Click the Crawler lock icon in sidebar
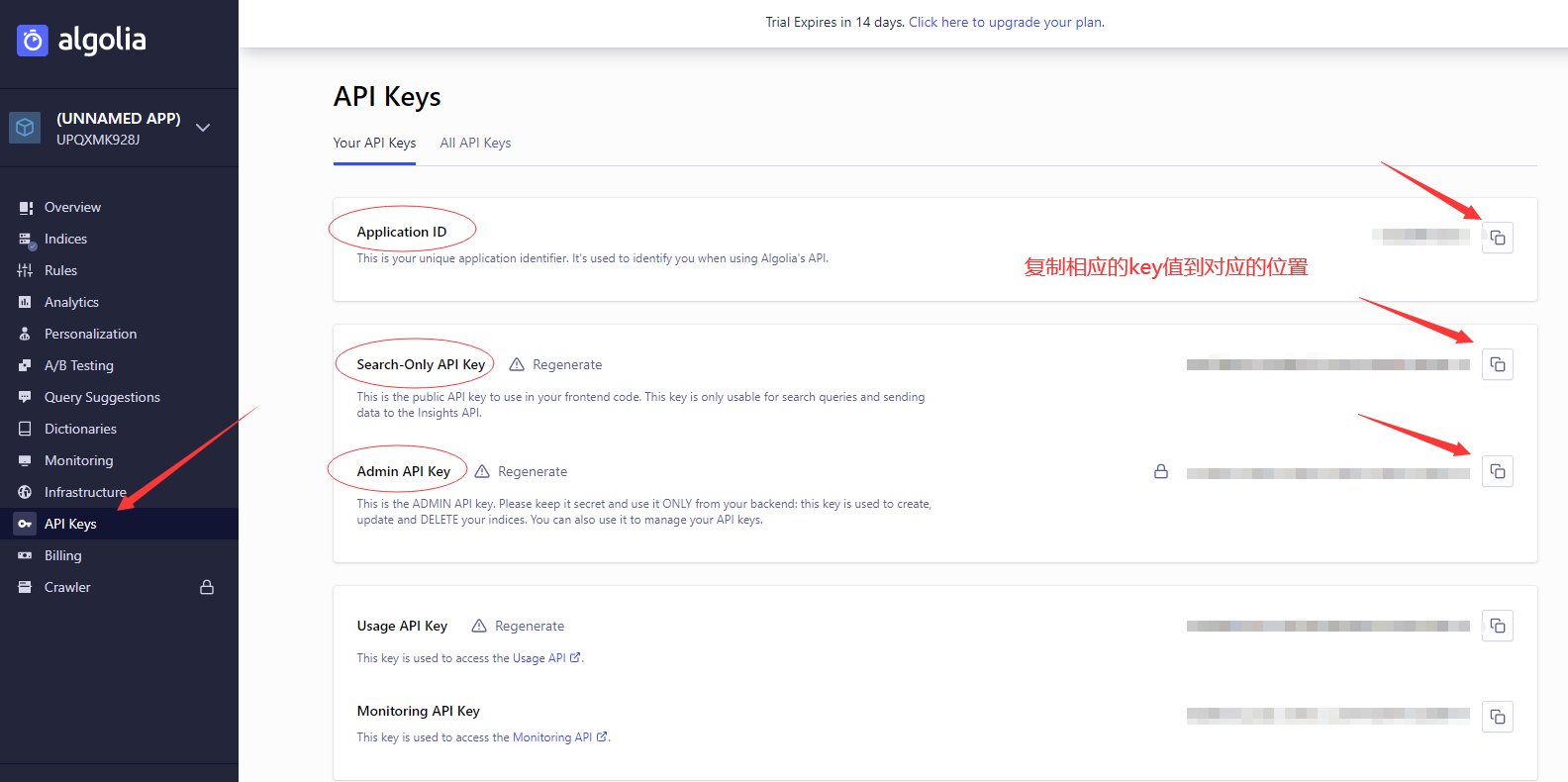 pos(207,587)
